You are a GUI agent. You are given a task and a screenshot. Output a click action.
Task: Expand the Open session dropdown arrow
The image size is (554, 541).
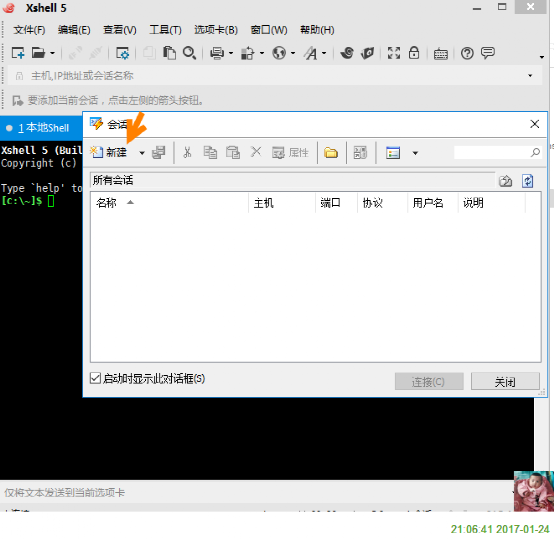click(52, 53)
